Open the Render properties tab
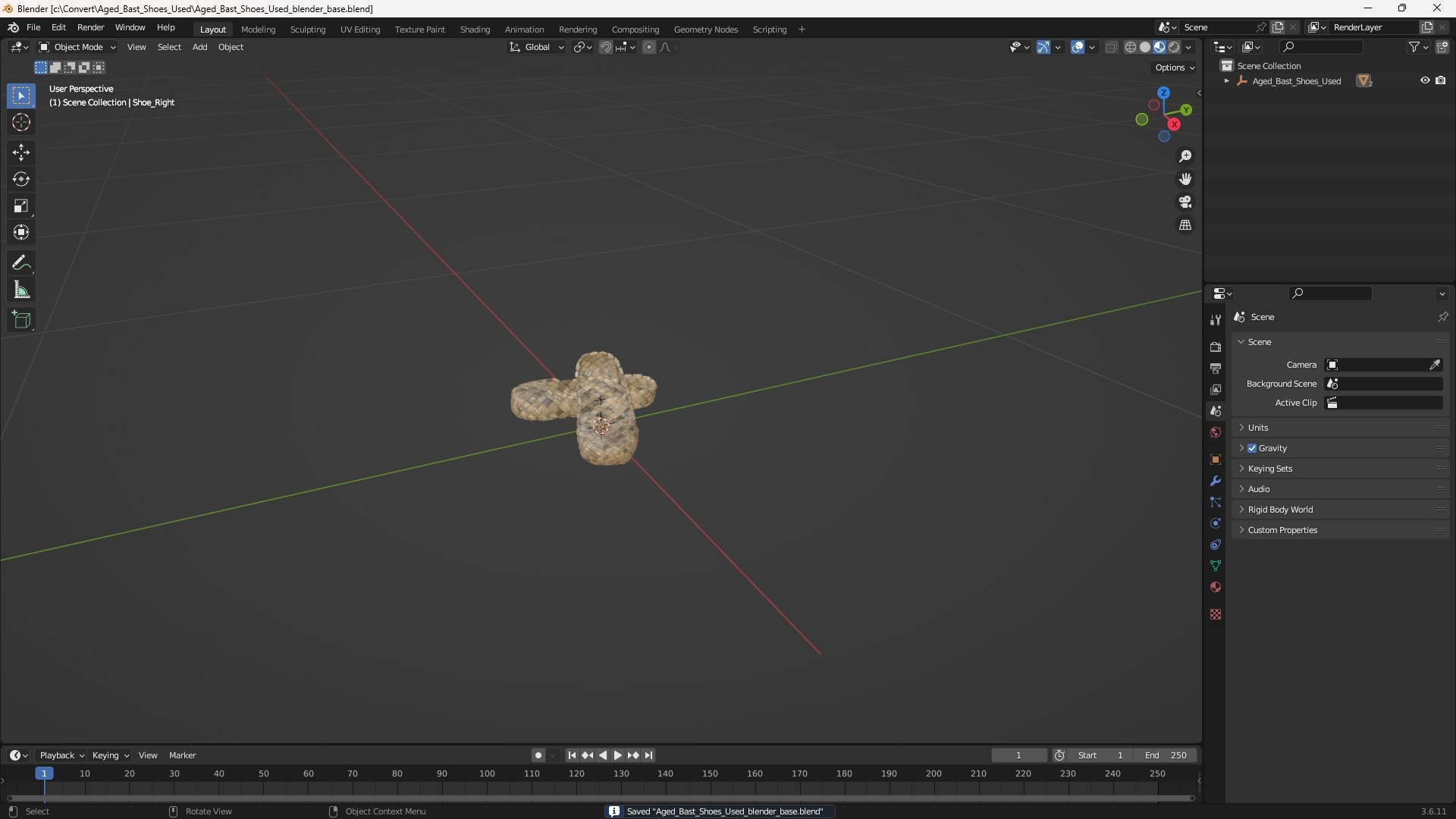This screenshot has height=819, width=1456. click(x=1216, y=347)
